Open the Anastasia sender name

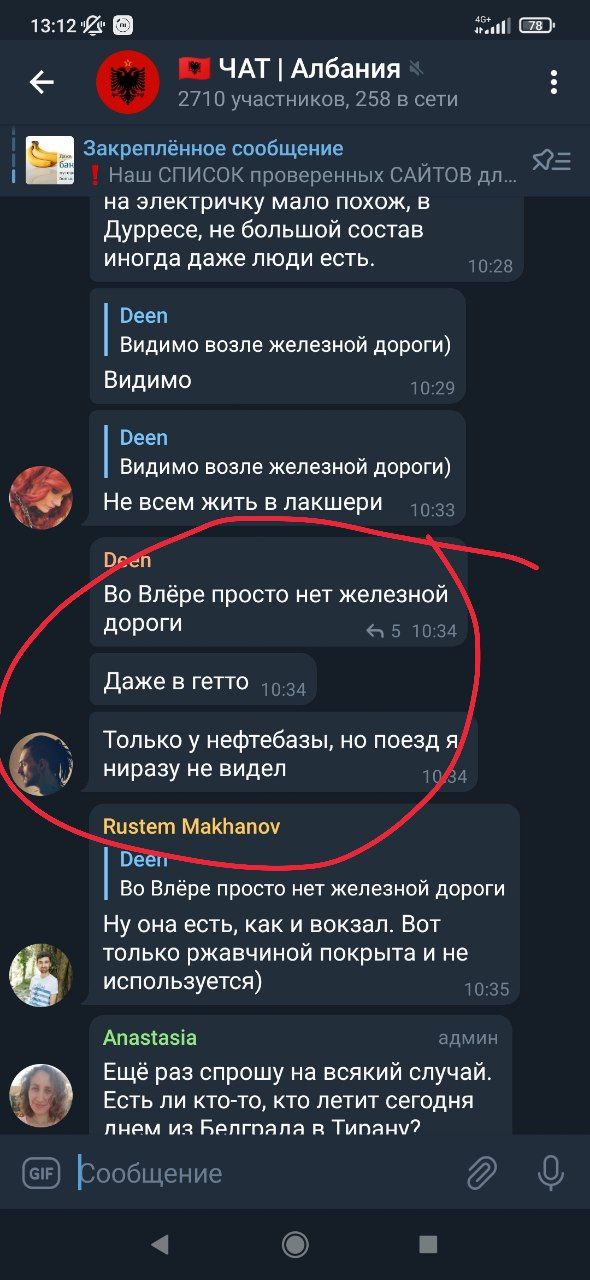[150, 1037]
